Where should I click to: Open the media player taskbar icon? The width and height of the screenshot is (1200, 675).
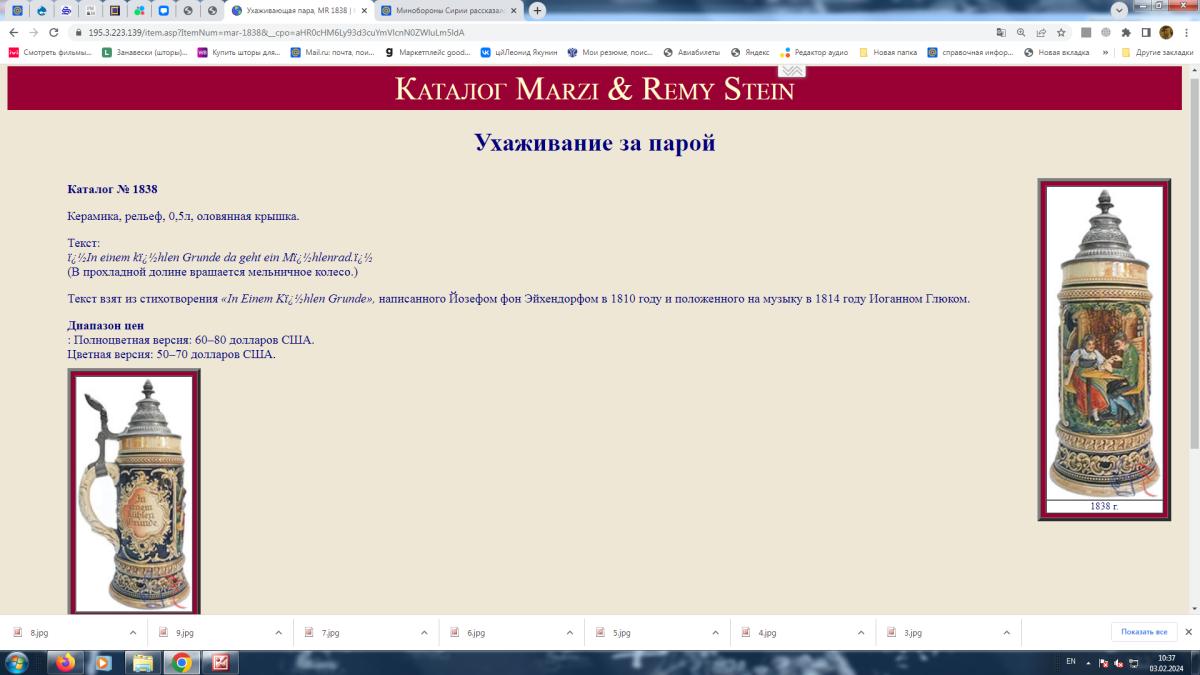tap(103, 662)
